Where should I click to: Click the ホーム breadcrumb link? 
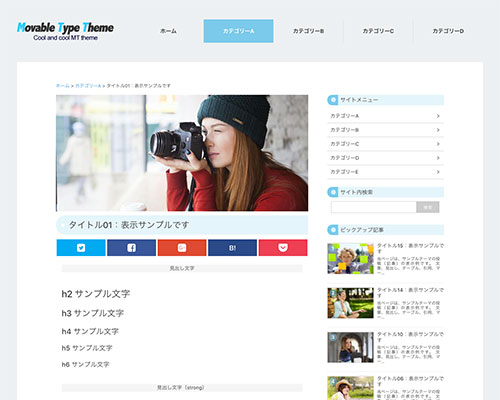coord(63,86)
